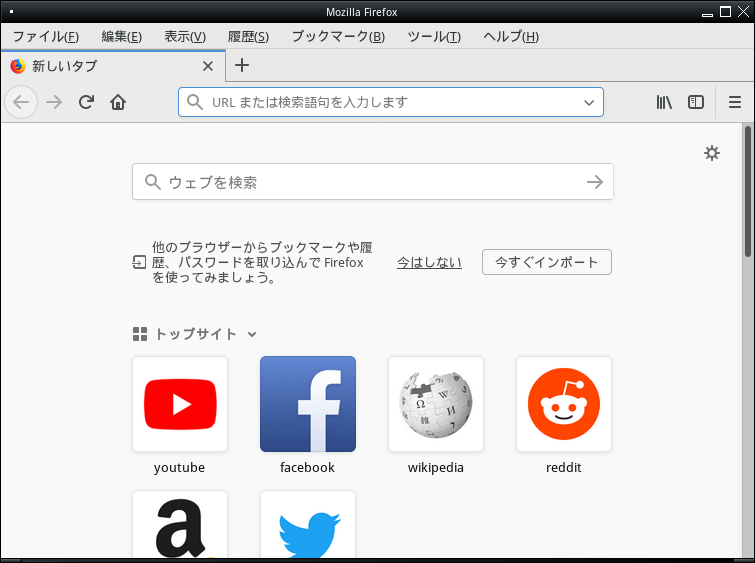Click the Top Sites grid icon
Viewport: 755px width, 563px height.
pos(140,334)
